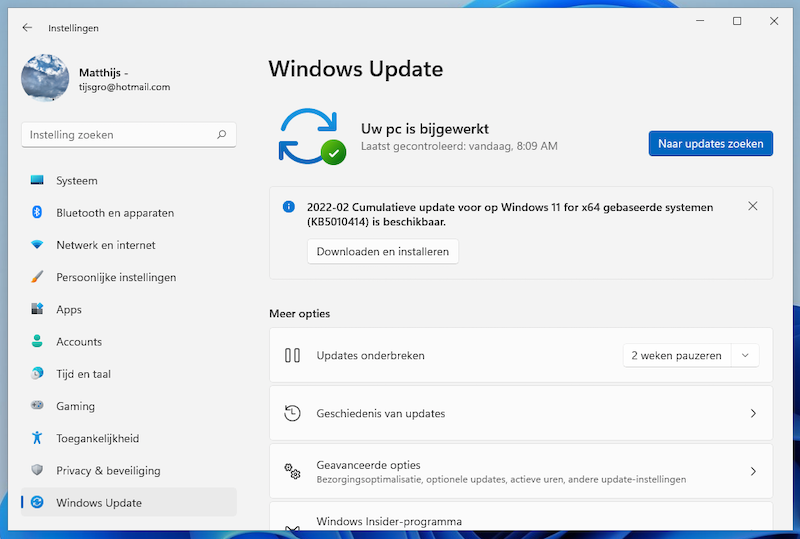Click Downloaden en installeren button
The height and width of the screenshot is (539, 800).
coord(382,252)
